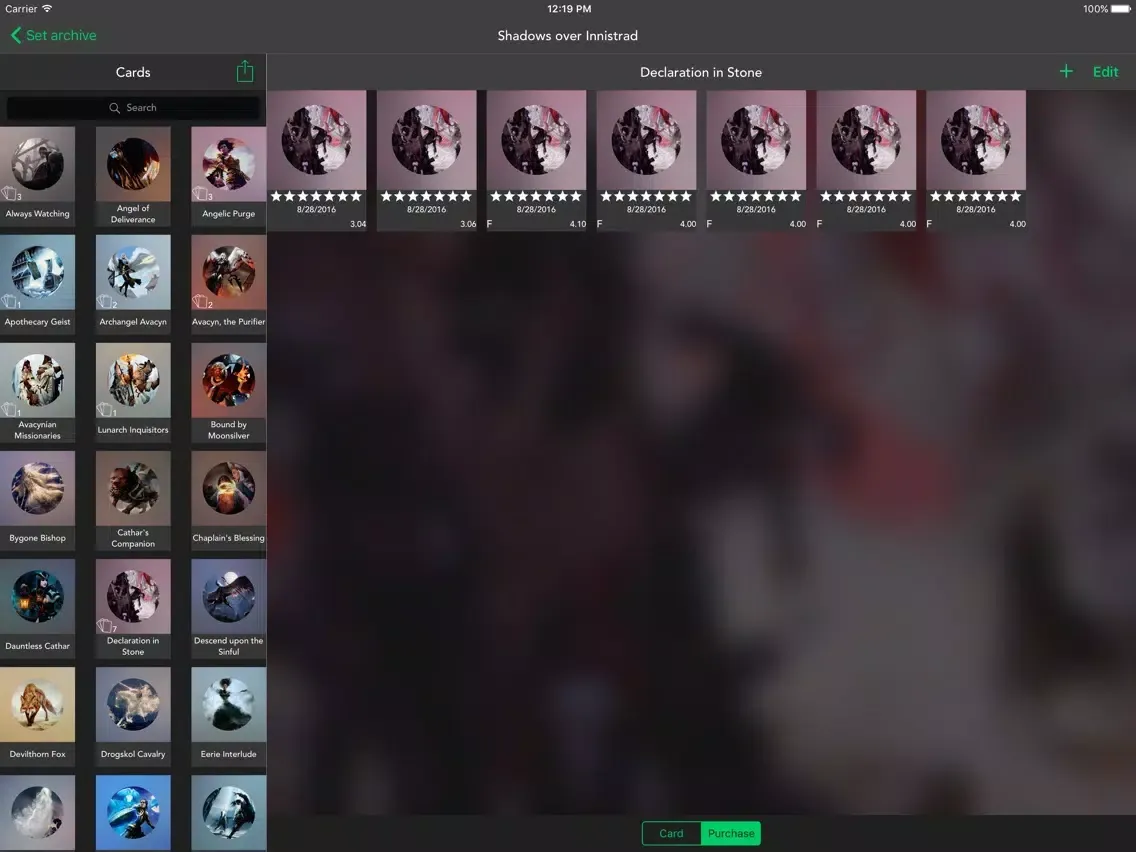
Task: Tap the 12:19 PM clock
Action: 569,9
